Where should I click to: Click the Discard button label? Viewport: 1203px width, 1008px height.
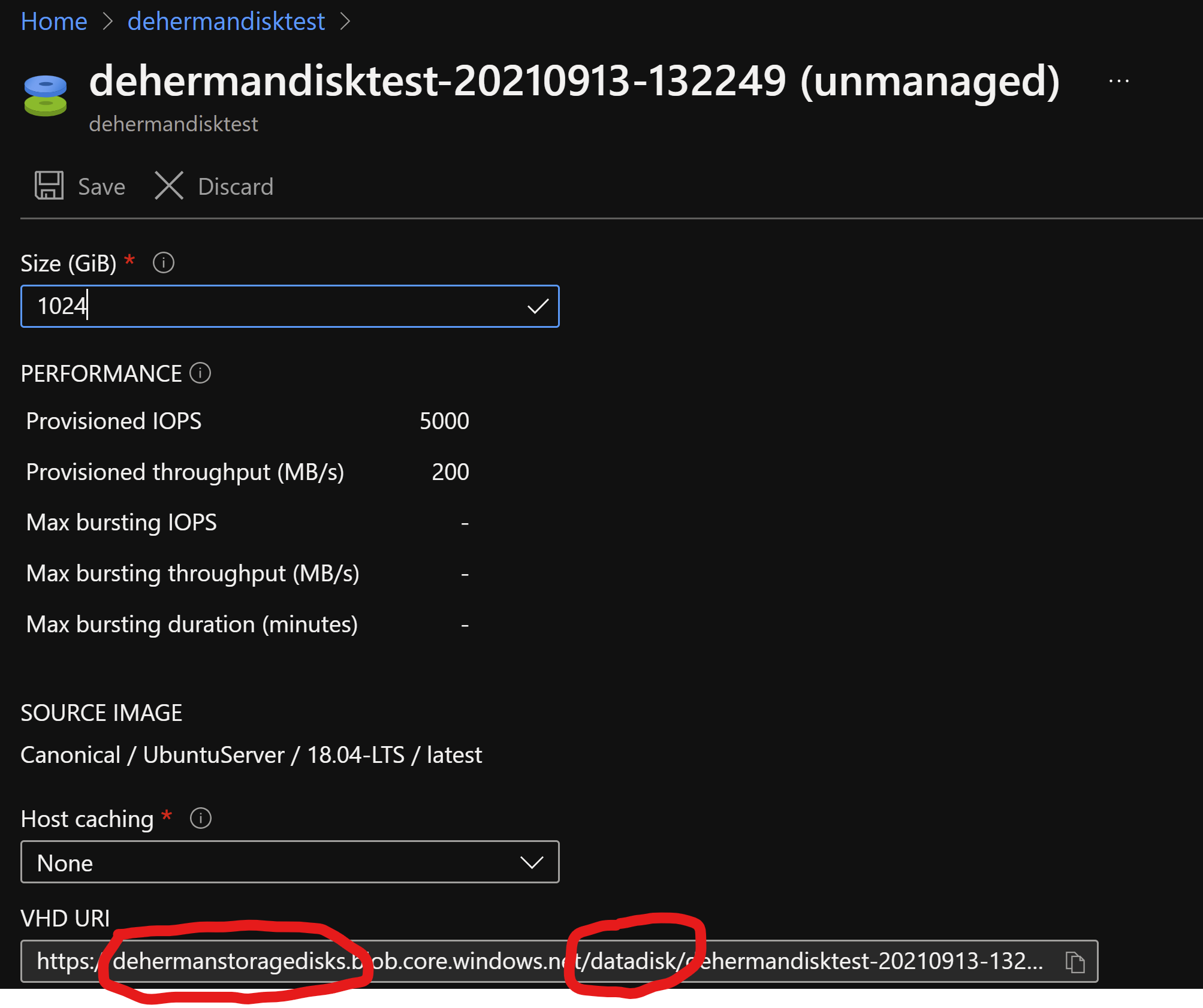click(x=236, y=187)
